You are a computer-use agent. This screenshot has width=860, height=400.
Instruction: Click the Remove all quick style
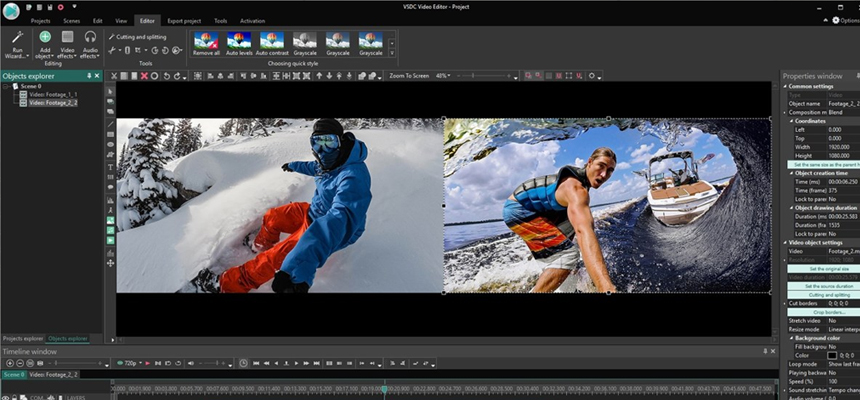[206, 42]
